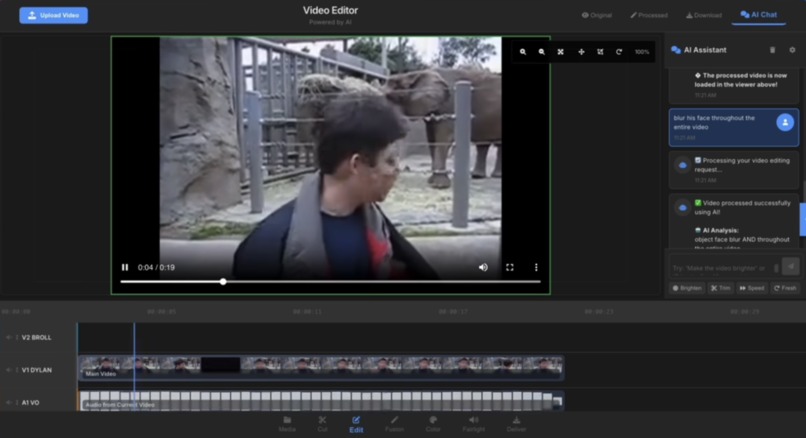The width and height of the screenshot is (806, 438).
Task: Mute the V2 BROLL track
Action: [8, 338]
